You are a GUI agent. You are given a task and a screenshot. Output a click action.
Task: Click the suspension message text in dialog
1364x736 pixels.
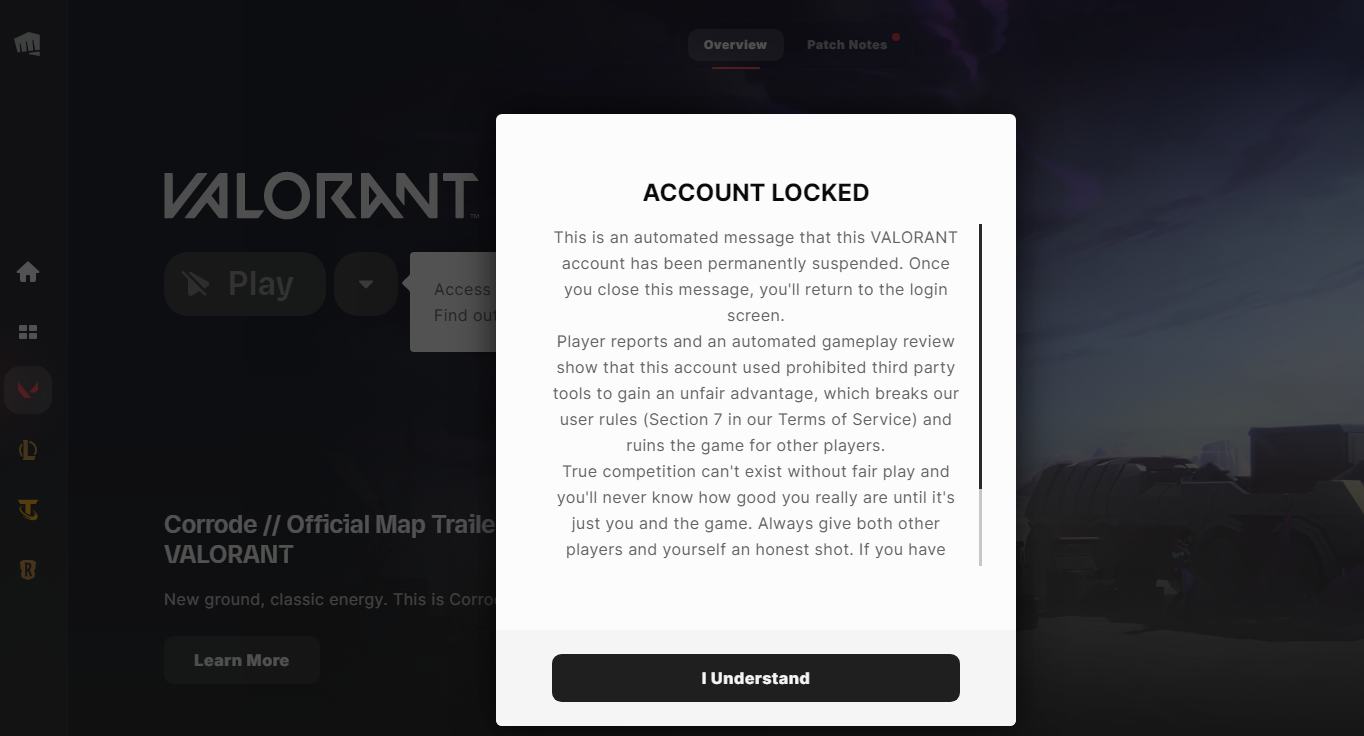coord(755,393)
